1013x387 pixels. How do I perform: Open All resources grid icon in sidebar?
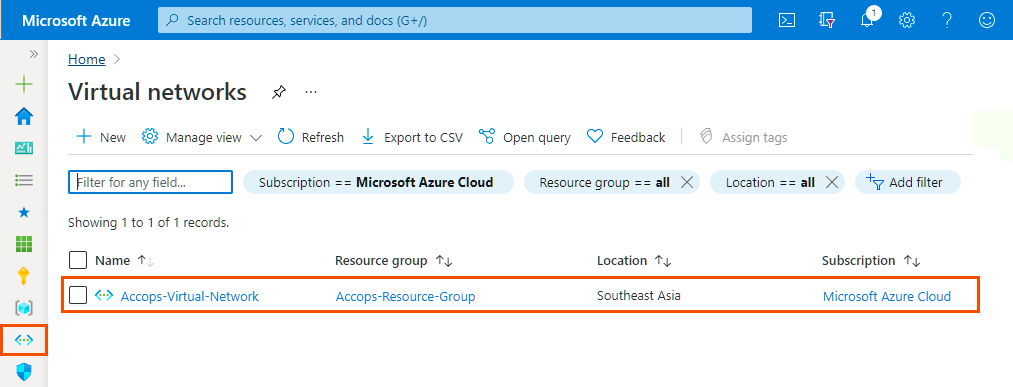click(24, 244)
